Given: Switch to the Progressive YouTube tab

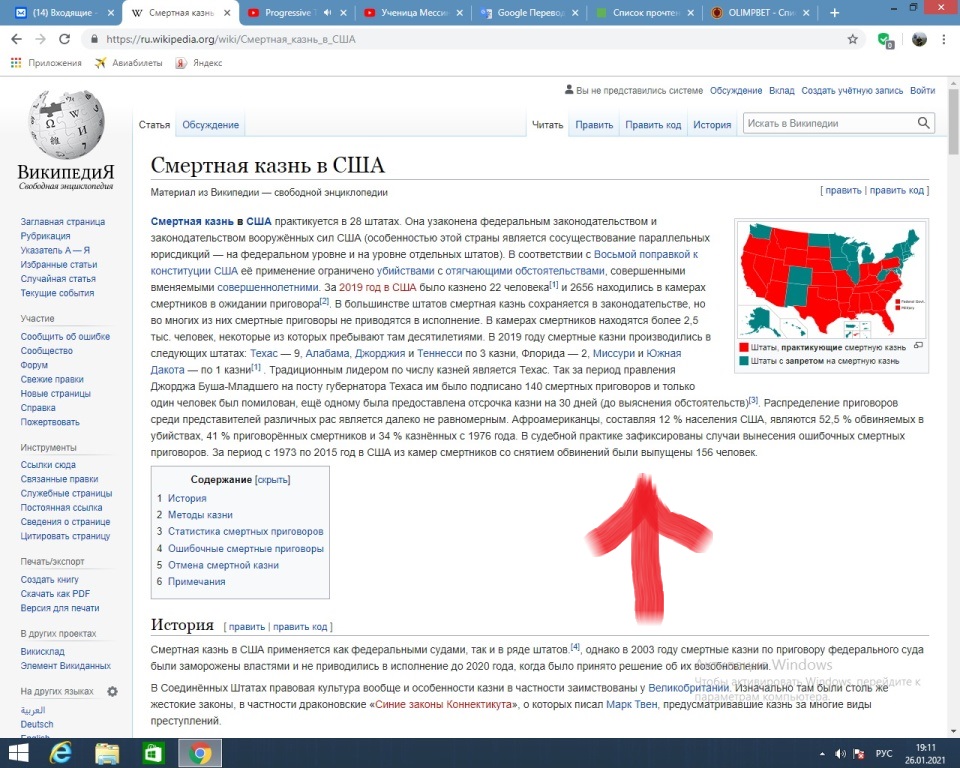Looking at the screenshot, I should point(296,12).
